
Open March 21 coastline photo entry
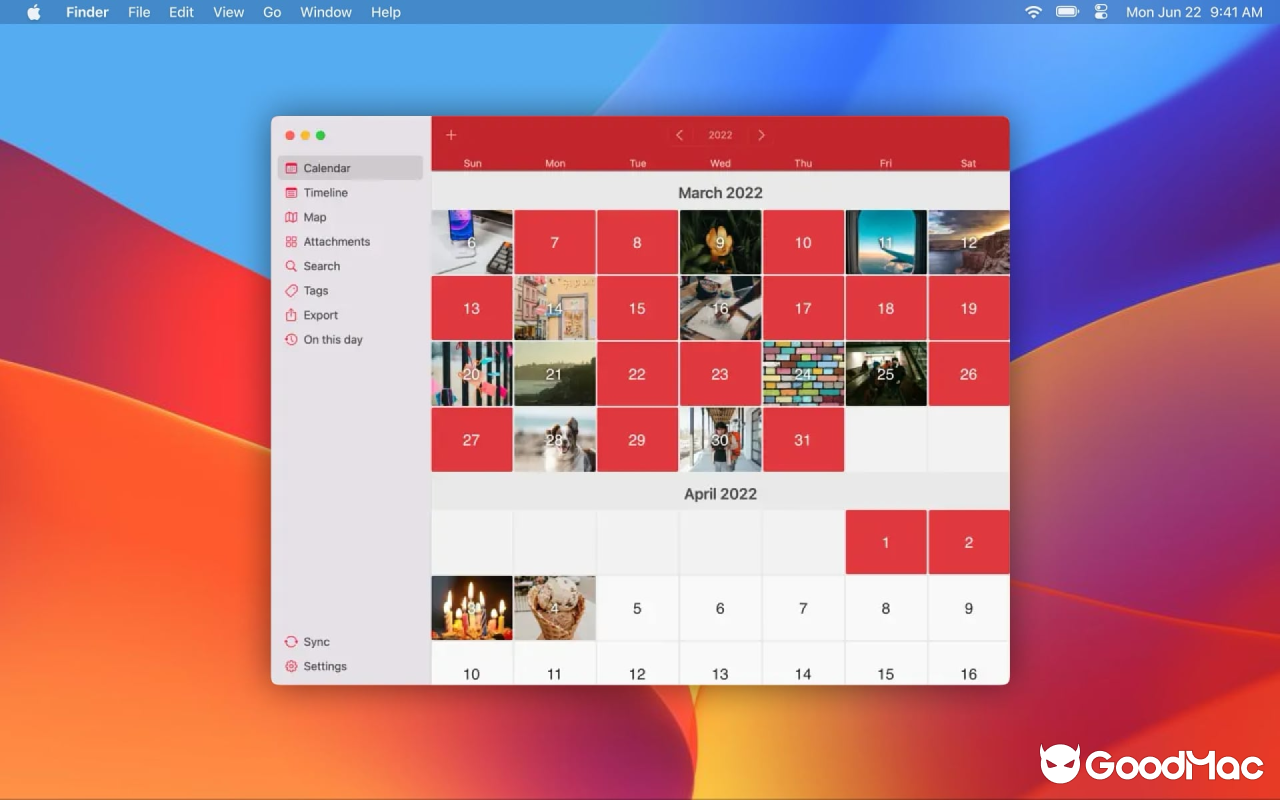click(x=555, y=374)
